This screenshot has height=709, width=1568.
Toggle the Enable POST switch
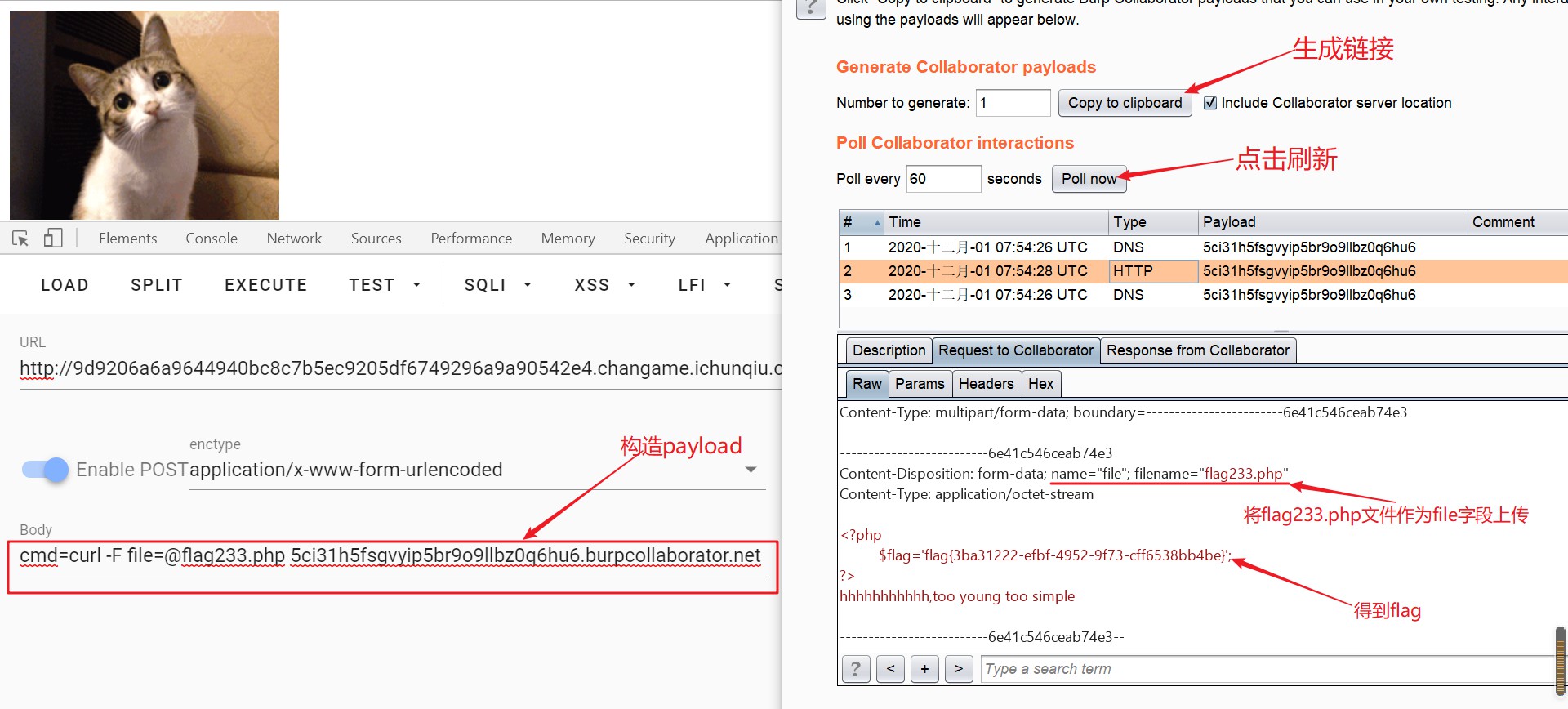(46, 469)
